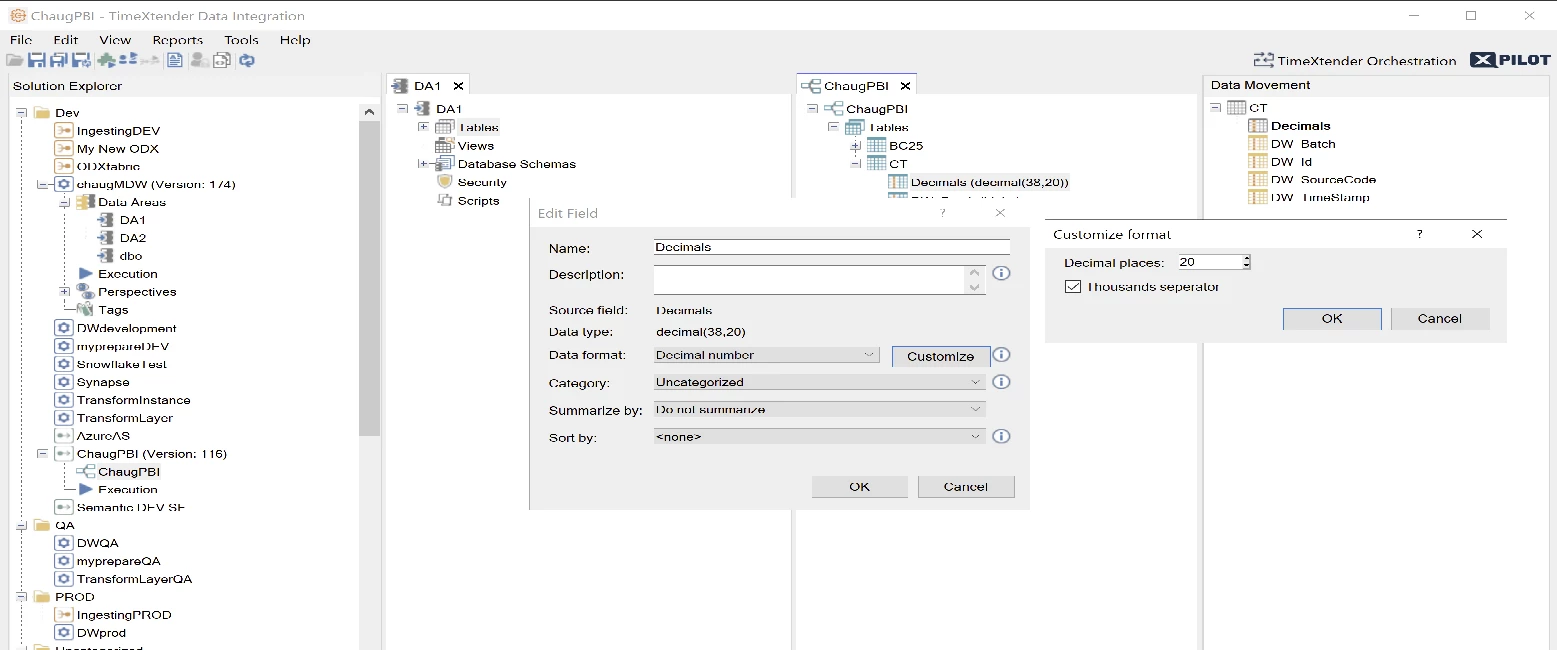Image resolution: width=1557 pixels, height=650 pixels.
Task: Open the Data format dropdown
Action: (766, 355)
